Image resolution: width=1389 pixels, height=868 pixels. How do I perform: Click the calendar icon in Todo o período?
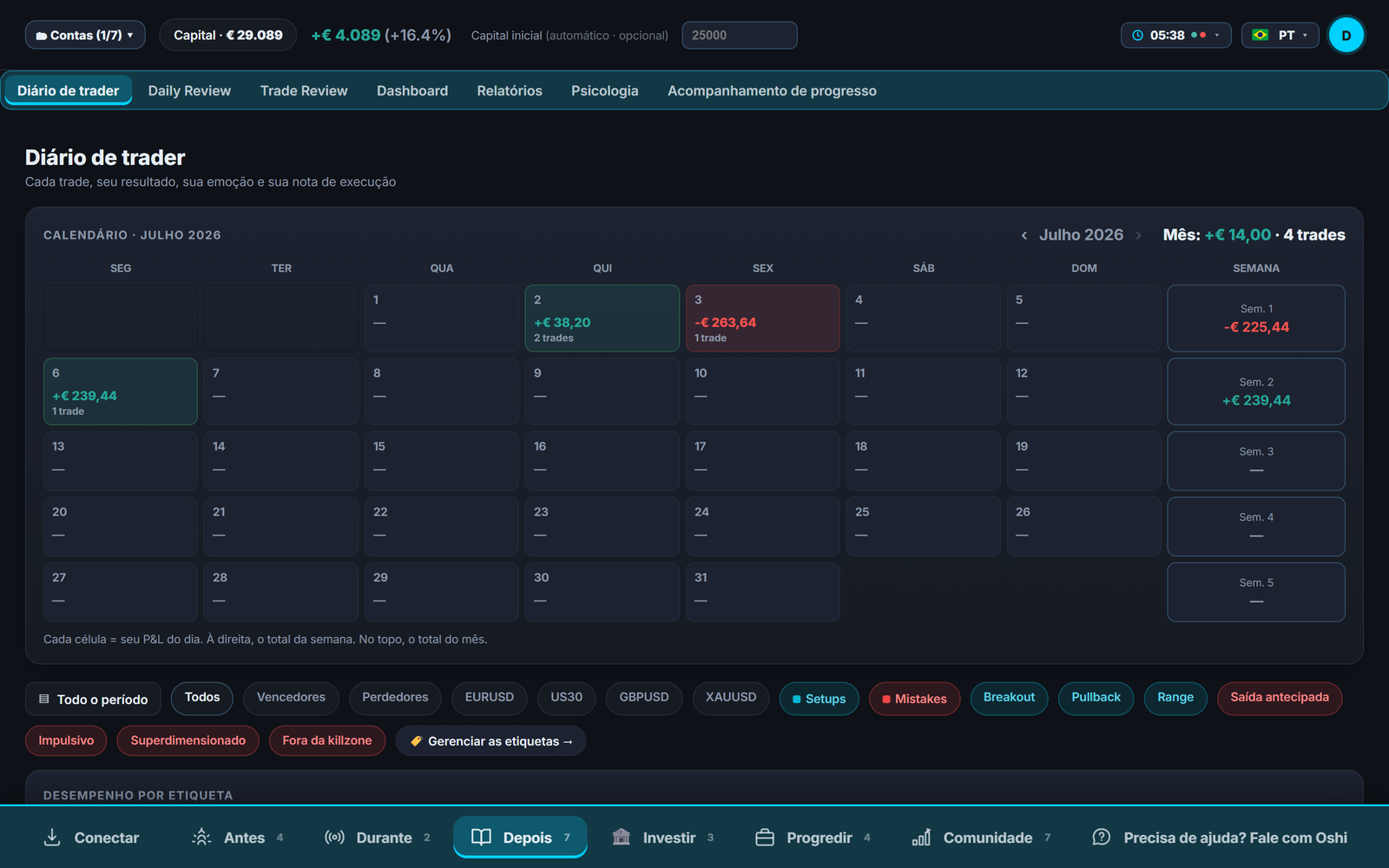click(44, 700)
